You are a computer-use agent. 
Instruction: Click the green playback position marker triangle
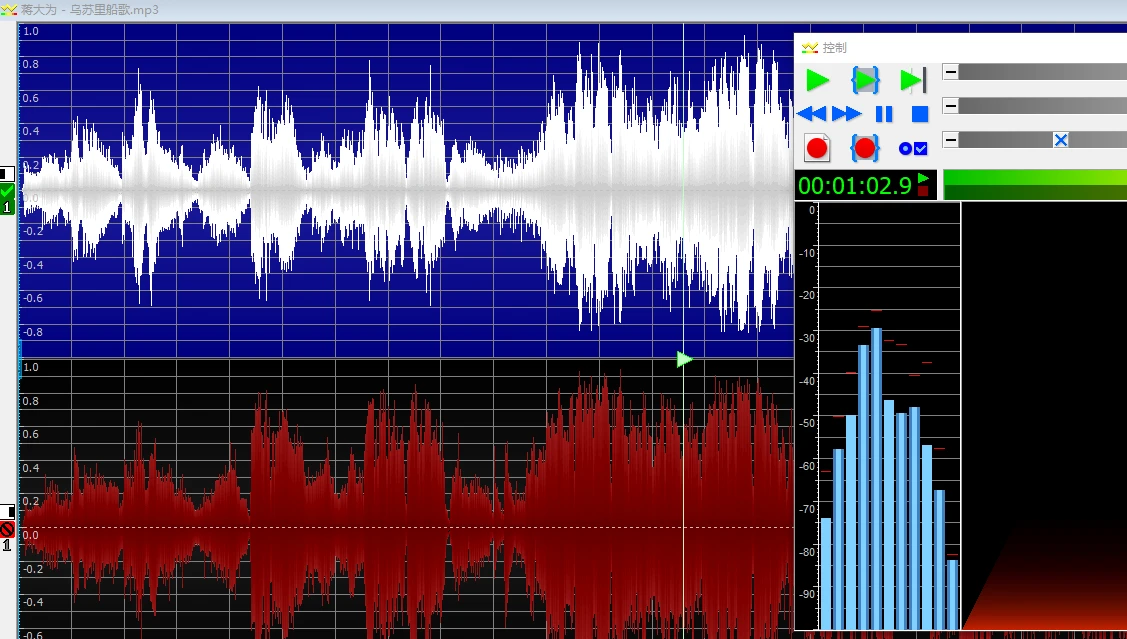(684, 359)
